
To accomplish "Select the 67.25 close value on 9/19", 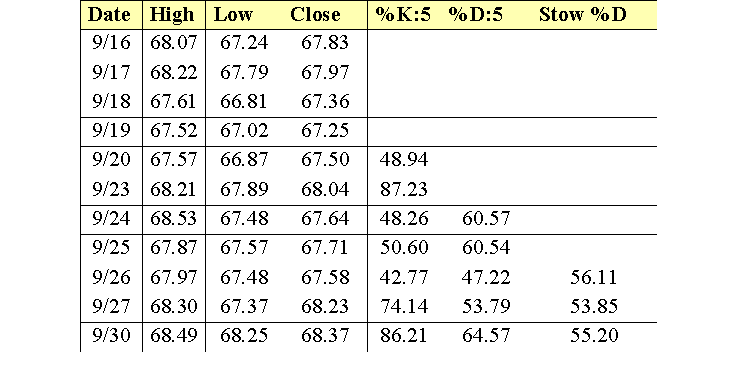I will click(x=325, y=130).
